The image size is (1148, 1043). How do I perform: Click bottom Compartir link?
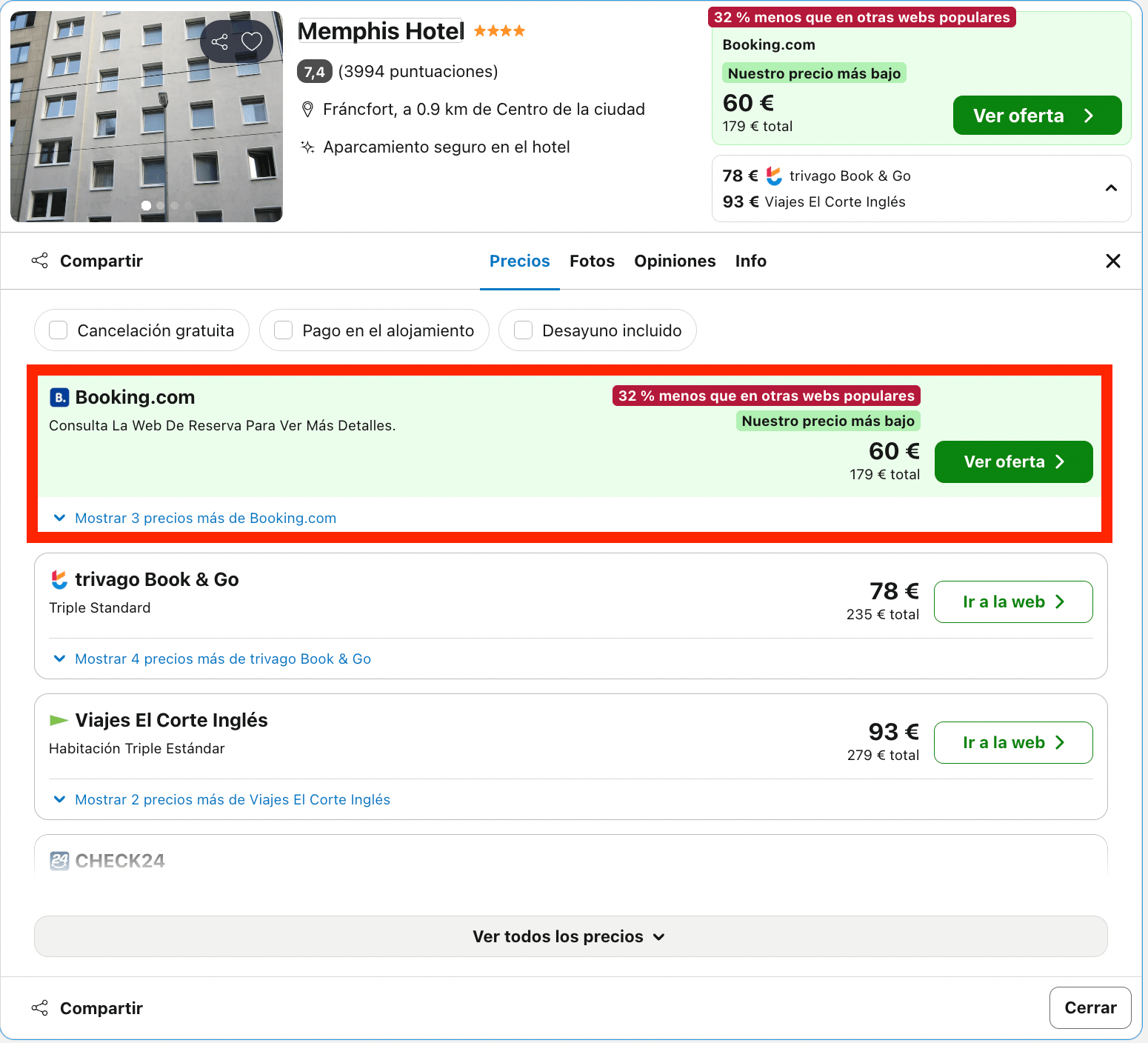[101, 1008]
